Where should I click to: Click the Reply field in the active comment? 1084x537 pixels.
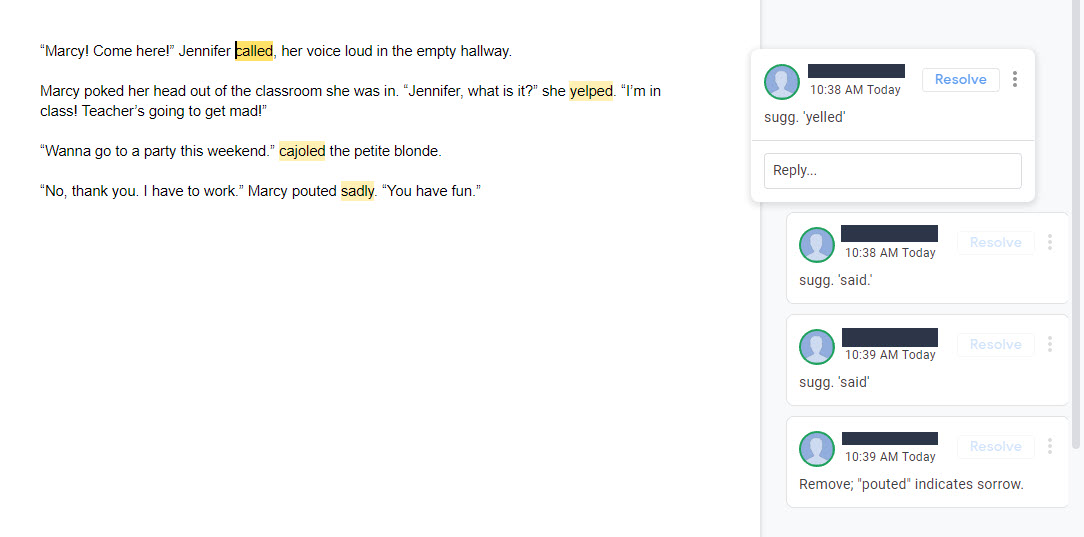pyautogui.click(x=893, y=171)
